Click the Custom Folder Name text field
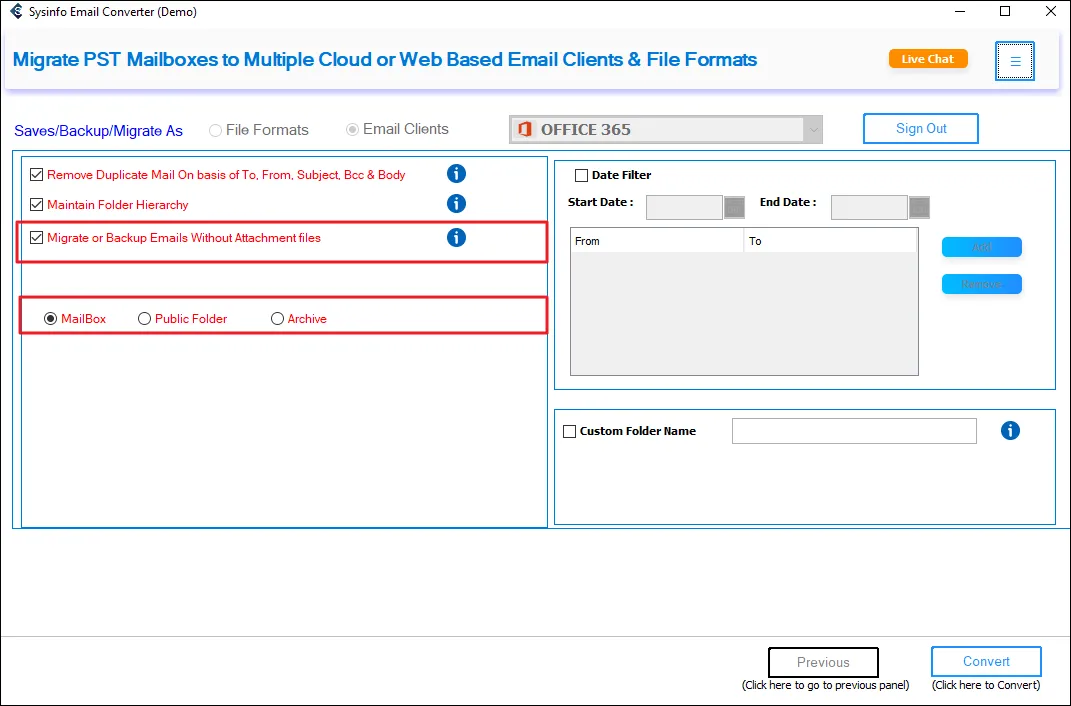Image resolution: width=1071 pixels, height=706 pixels. coord(854,431)
